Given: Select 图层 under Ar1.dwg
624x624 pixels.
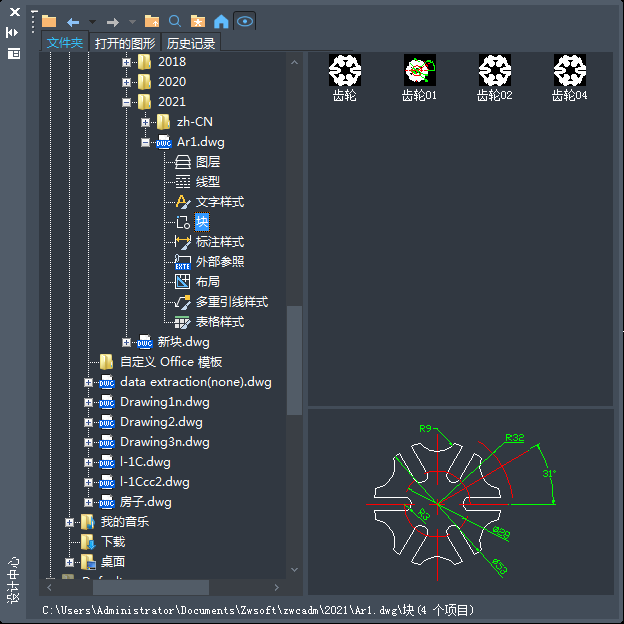Looking at the screenshot, I should tap(207, 162).
